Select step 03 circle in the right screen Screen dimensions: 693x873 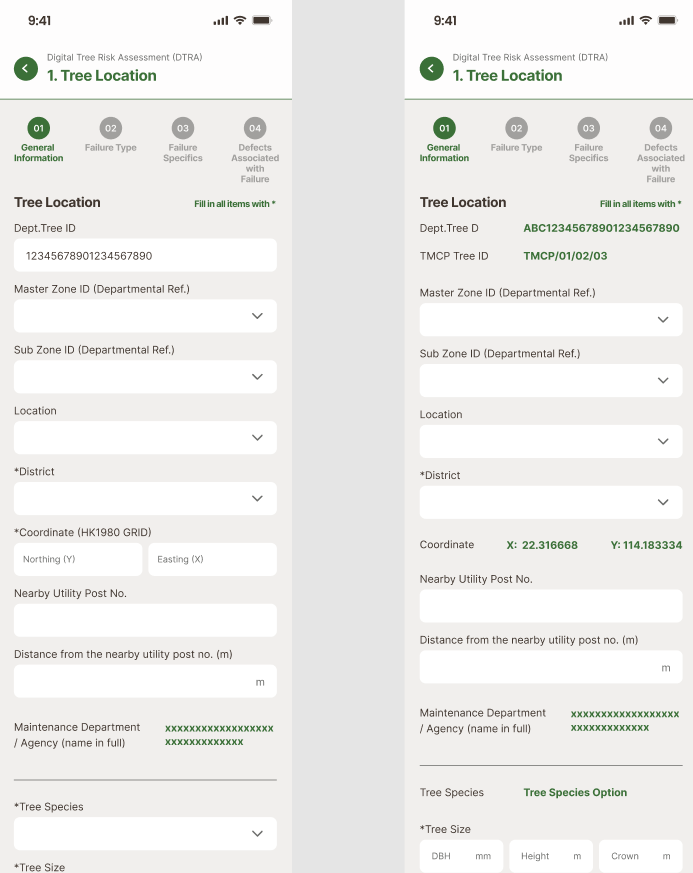[588, 128]
